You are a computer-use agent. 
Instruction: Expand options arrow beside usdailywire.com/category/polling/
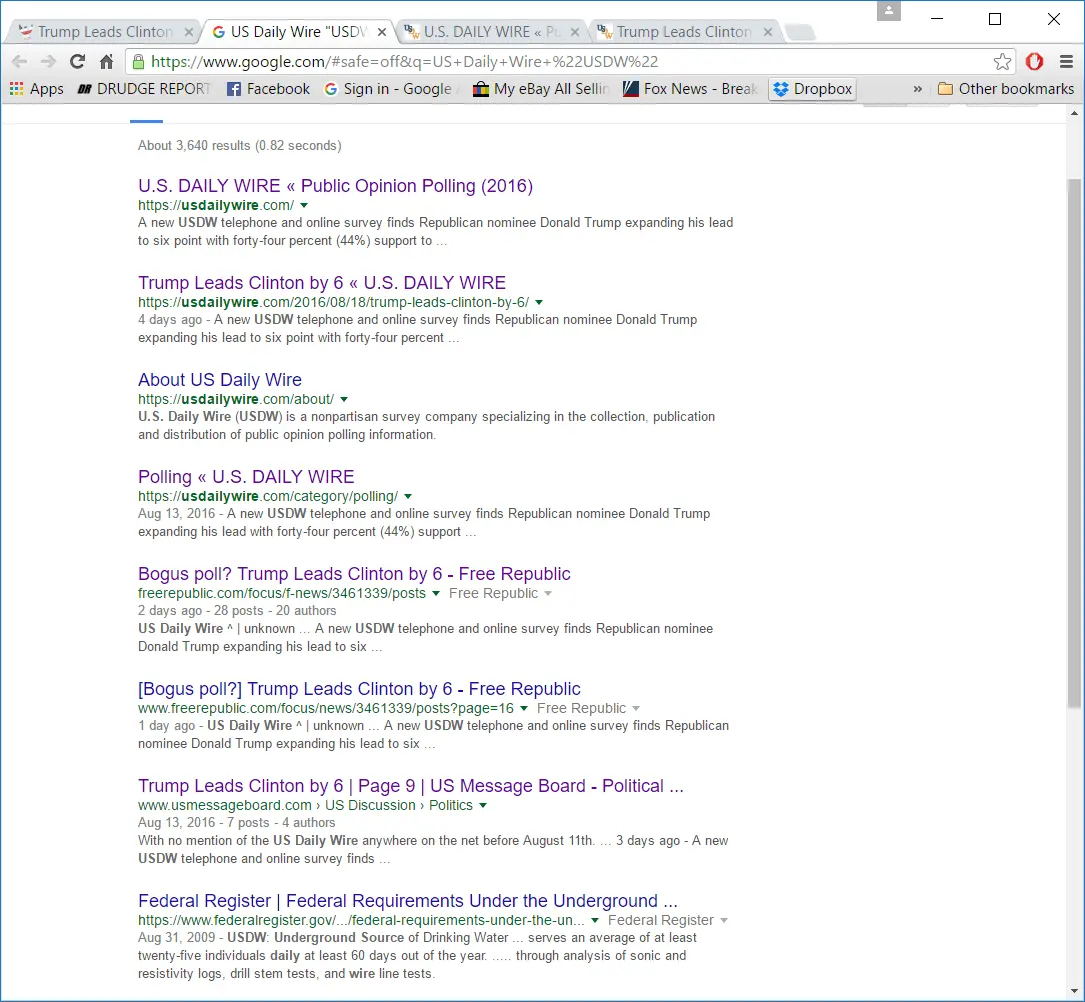pyautogui.click(x=408, y=496)
